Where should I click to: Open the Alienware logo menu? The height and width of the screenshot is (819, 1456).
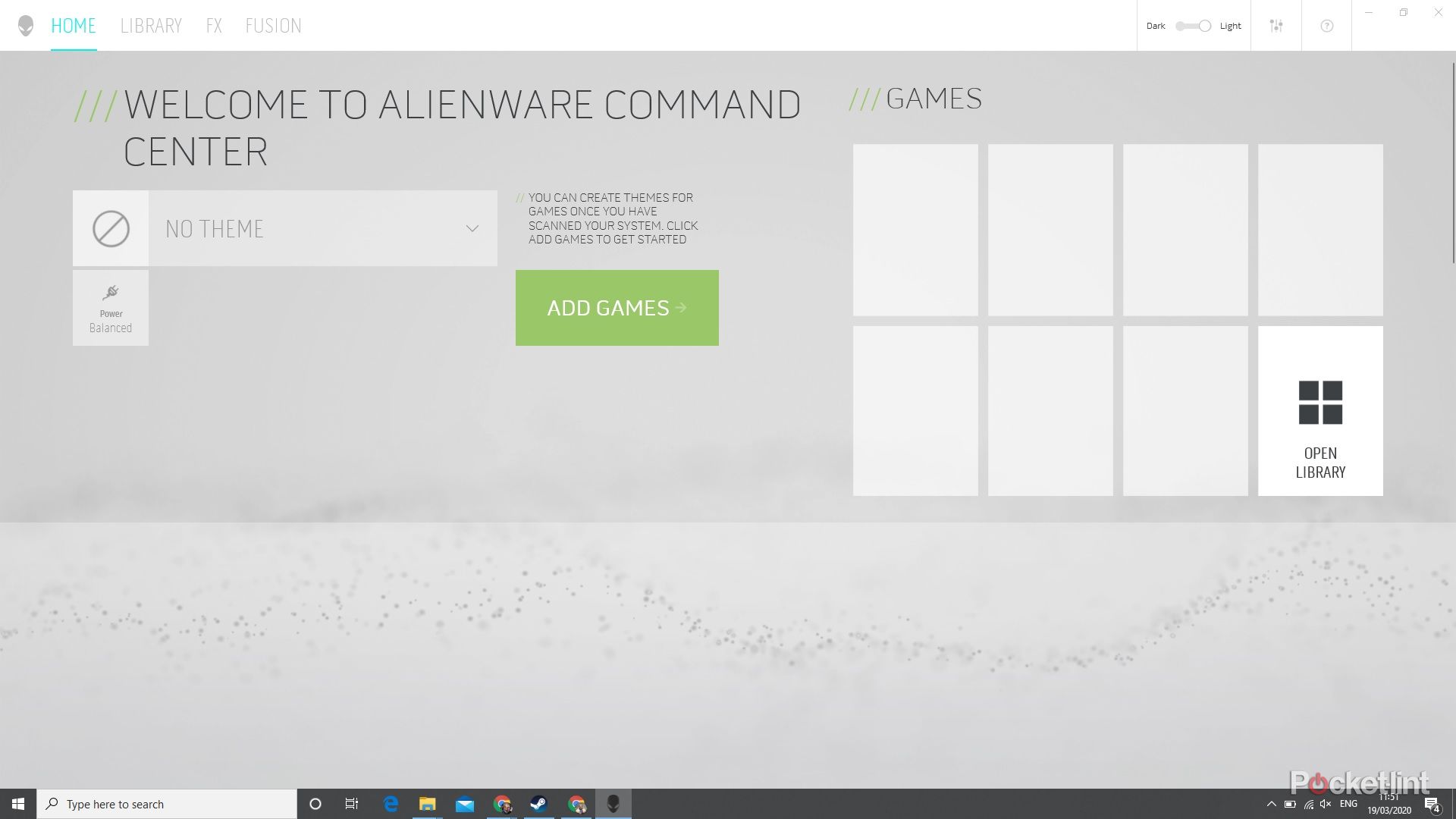click(x=25, y=25)
